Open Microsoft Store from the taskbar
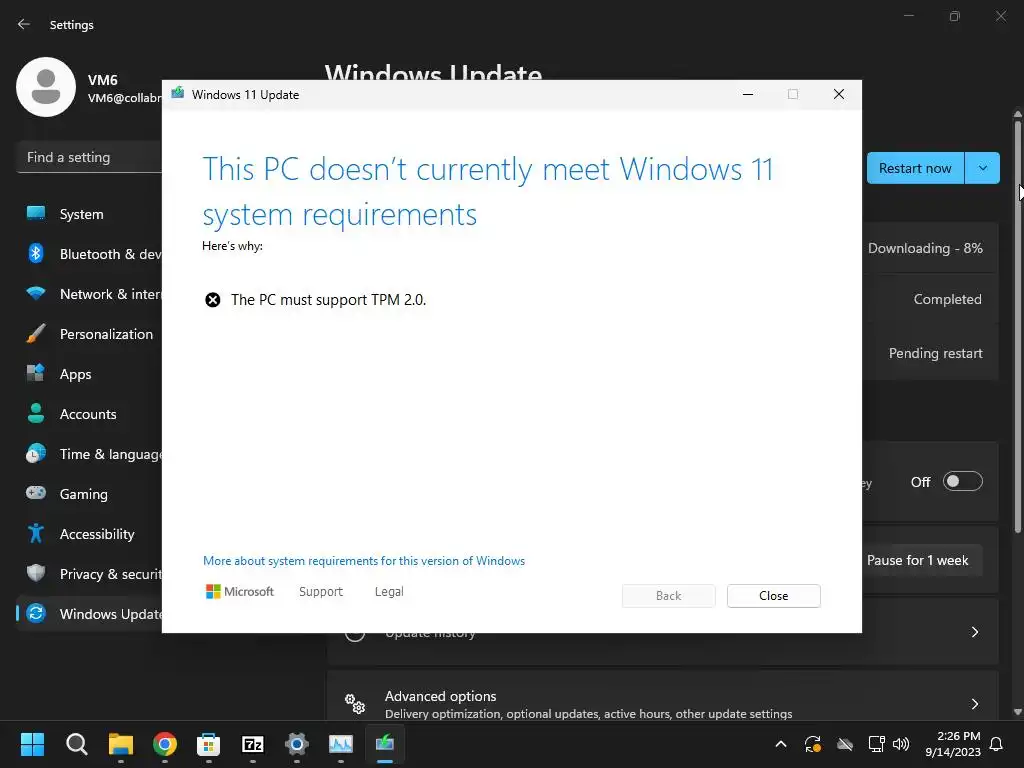Viewport: 1024px width, 768px height. tap(208, 744)
